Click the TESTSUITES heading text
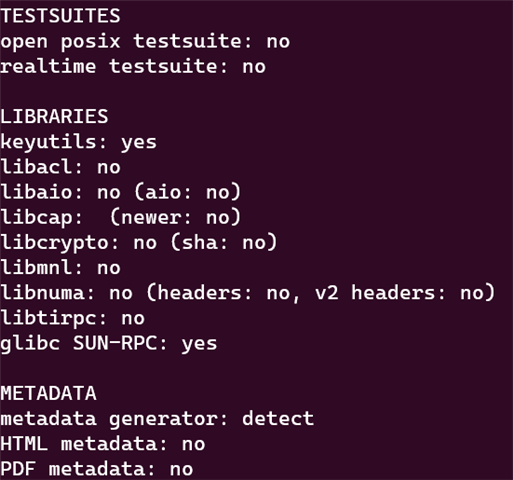Image resolution: width=513 pixels, height=480 pixels. click(60, 16)
